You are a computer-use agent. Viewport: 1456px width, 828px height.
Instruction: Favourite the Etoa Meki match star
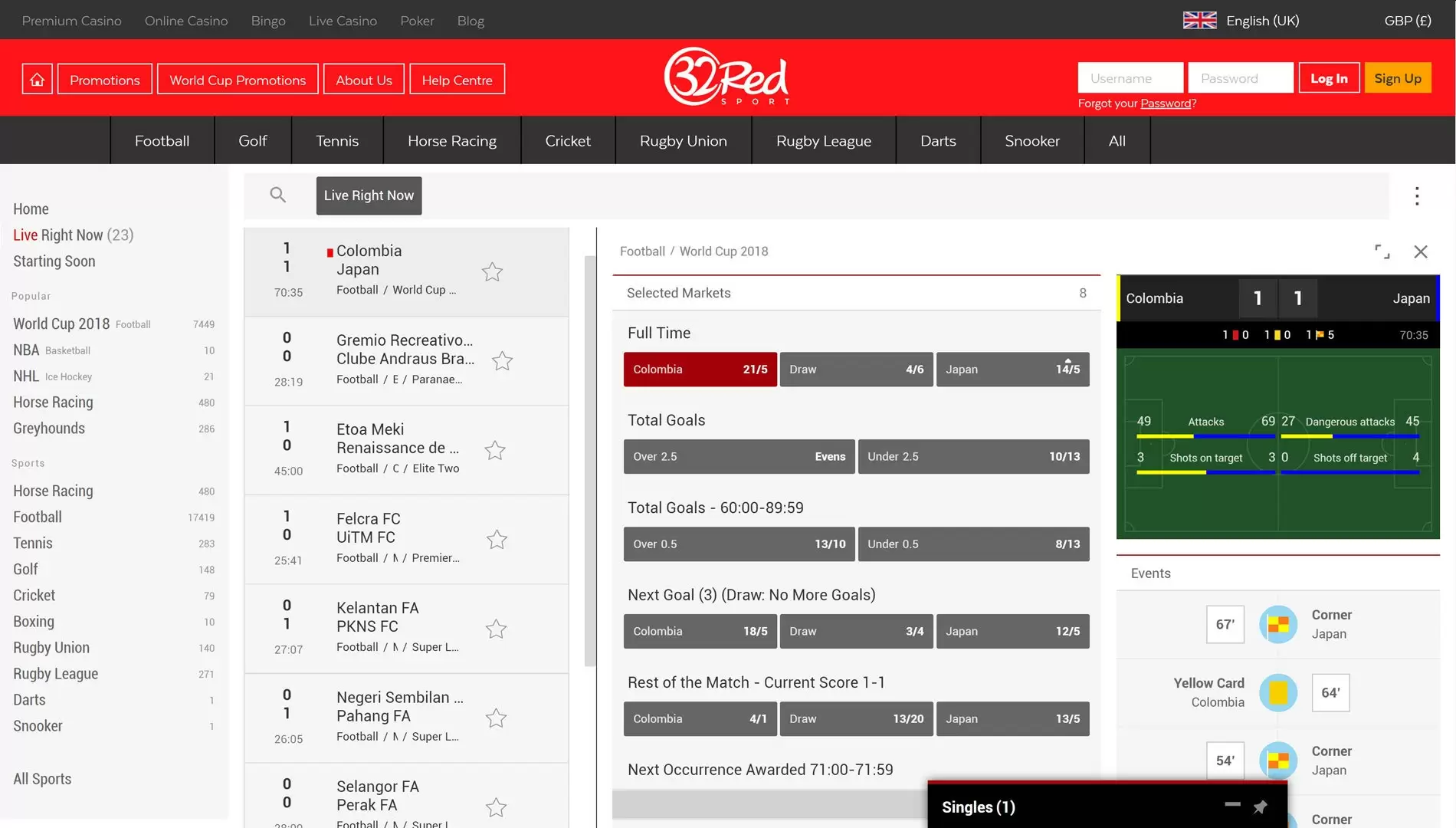pyautogui.click(x=495, y=450)
